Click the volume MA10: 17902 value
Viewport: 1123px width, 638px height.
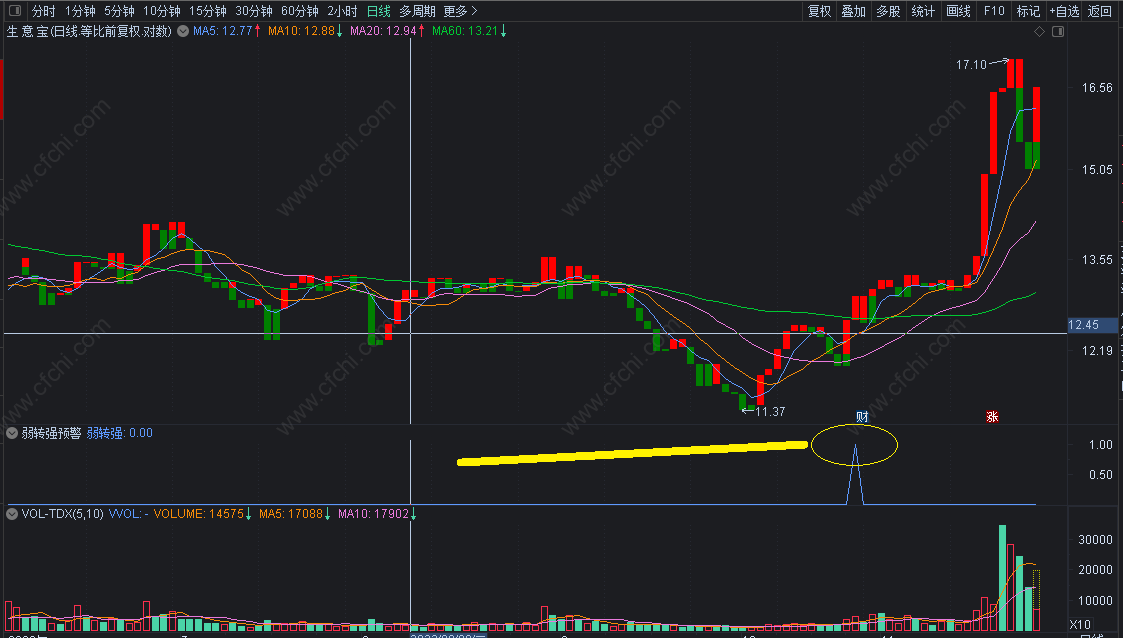coord(373,513)
